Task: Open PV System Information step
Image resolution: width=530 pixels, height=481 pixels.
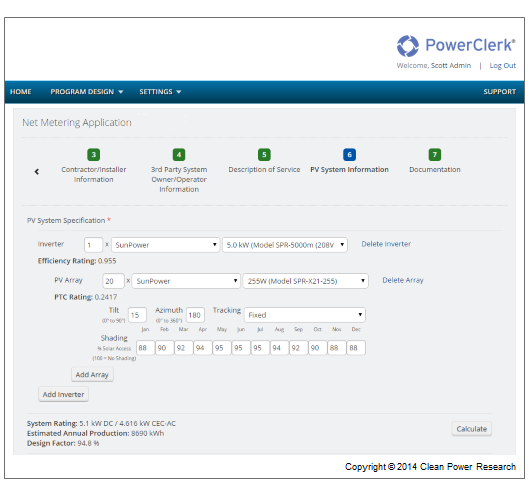Action: (x=350, y=169)
